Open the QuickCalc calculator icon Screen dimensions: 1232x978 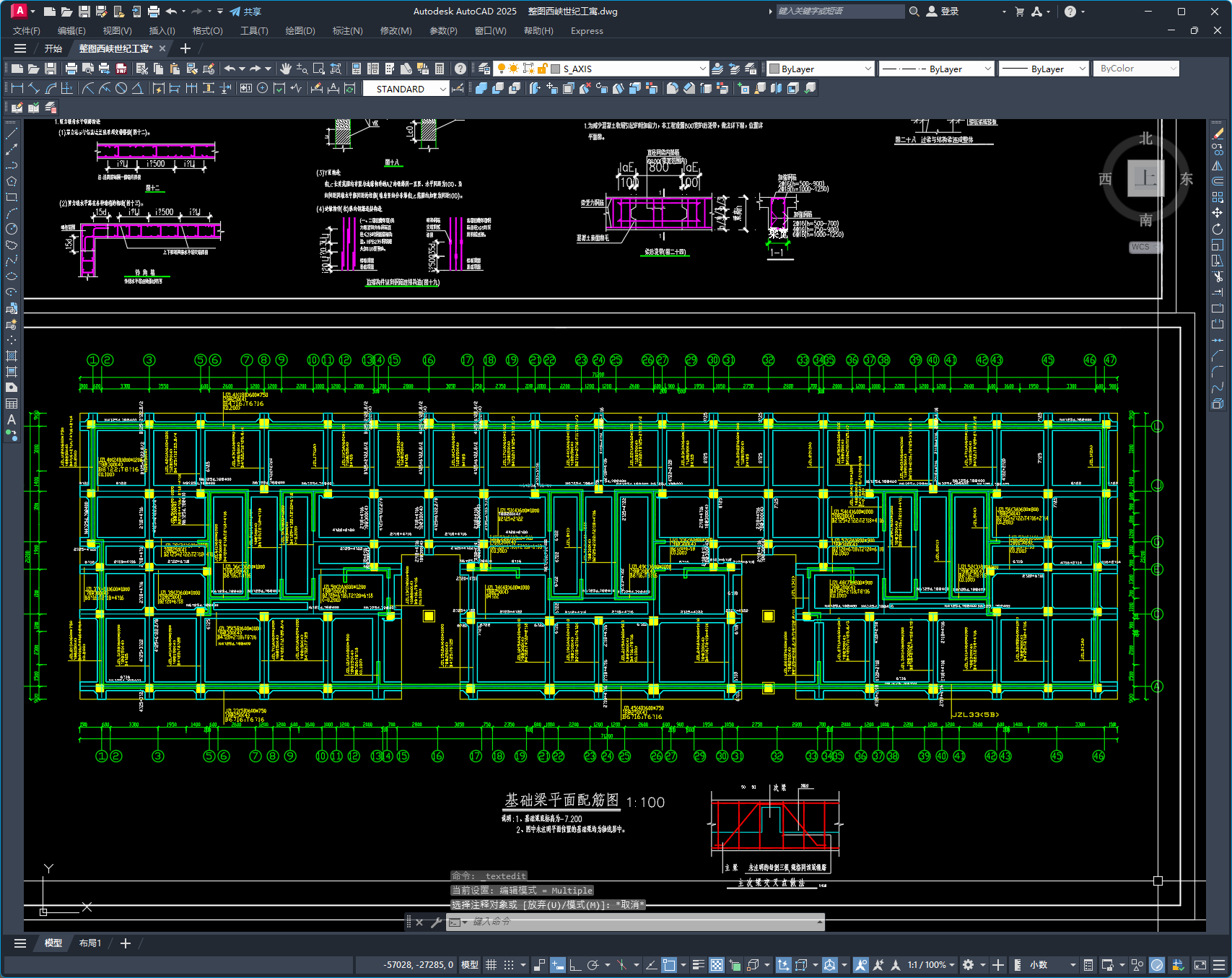click(440, 69)
